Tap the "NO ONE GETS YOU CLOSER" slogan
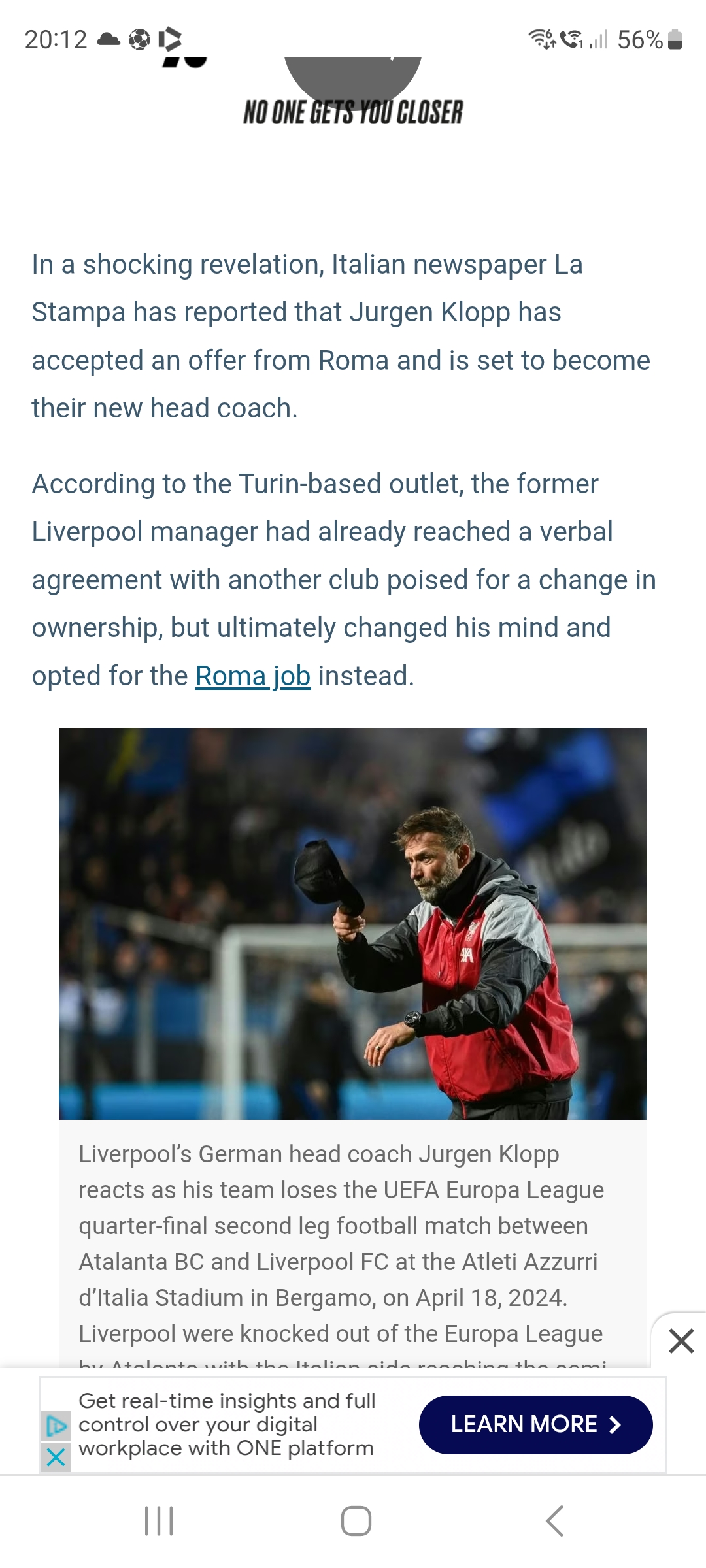Screen dimensions: 706x1568 pyautogui.click(x=353, y=112)
